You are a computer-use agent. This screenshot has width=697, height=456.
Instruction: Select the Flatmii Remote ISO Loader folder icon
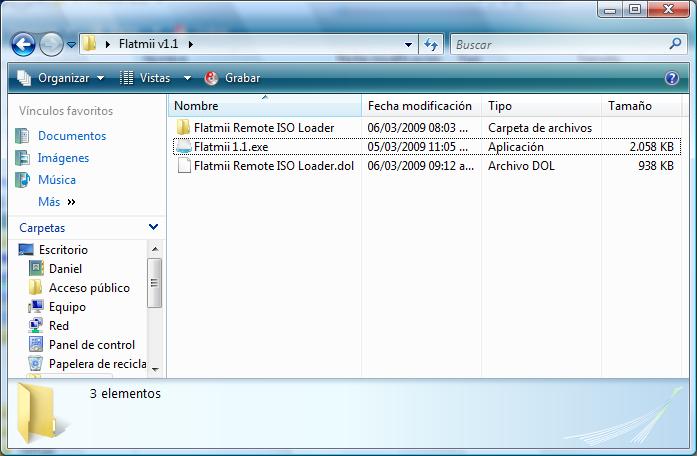183,128
